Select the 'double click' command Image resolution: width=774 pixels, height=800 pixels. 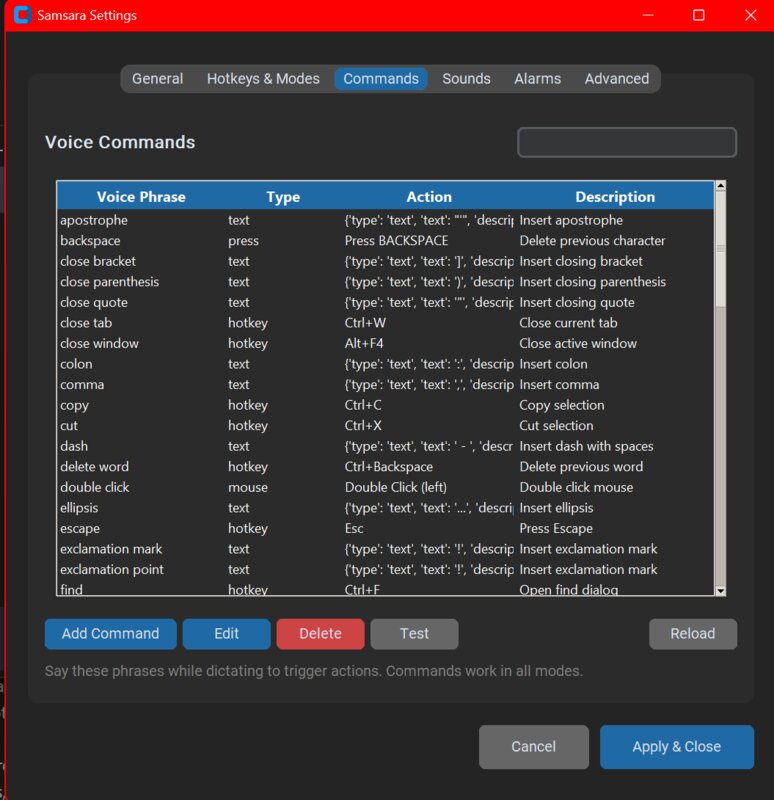[x=385, y=487]
